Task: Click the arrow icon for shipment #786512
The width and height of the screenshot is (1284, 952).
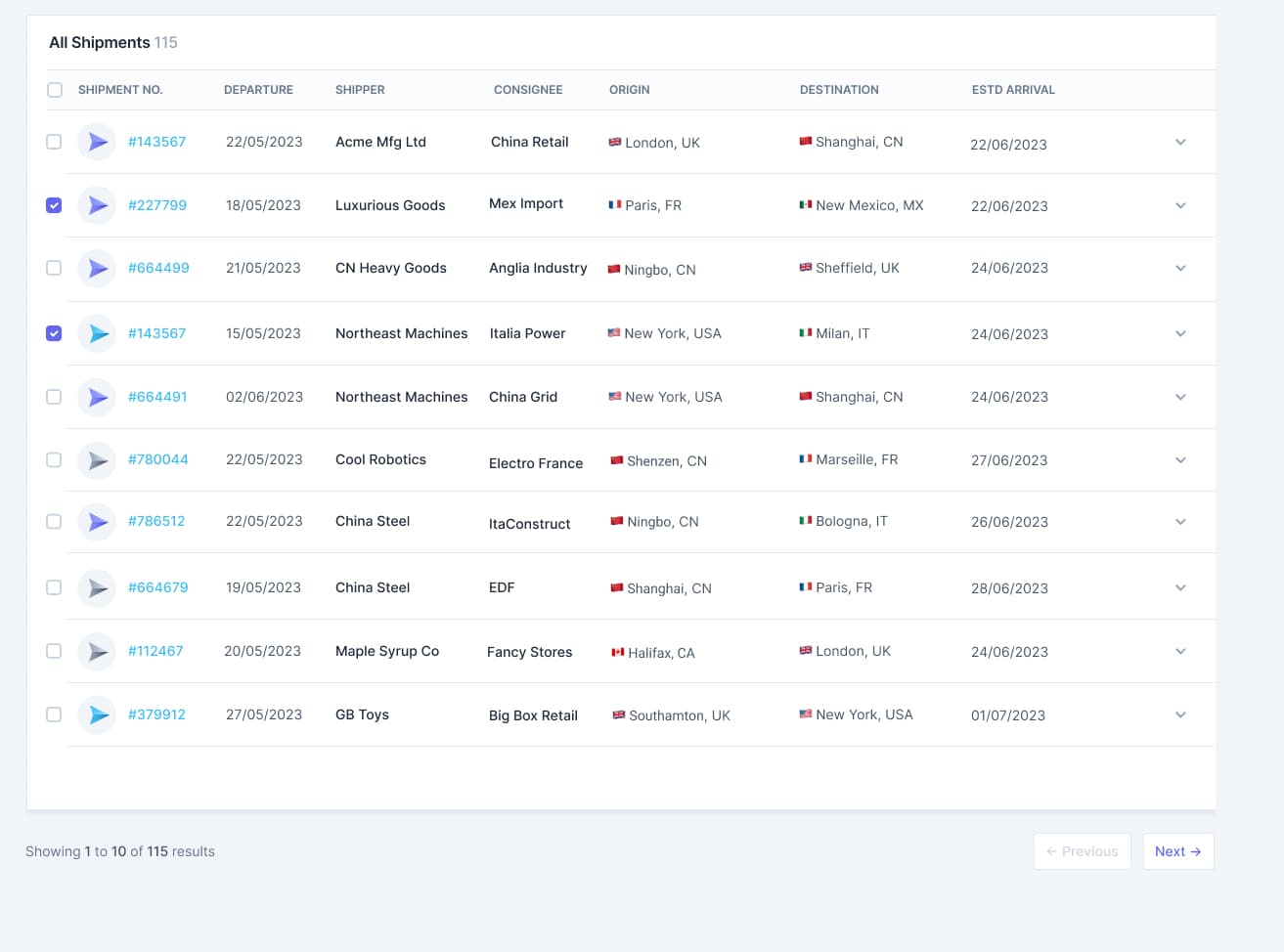Action: pyautogui.click(x=97, y=522)
